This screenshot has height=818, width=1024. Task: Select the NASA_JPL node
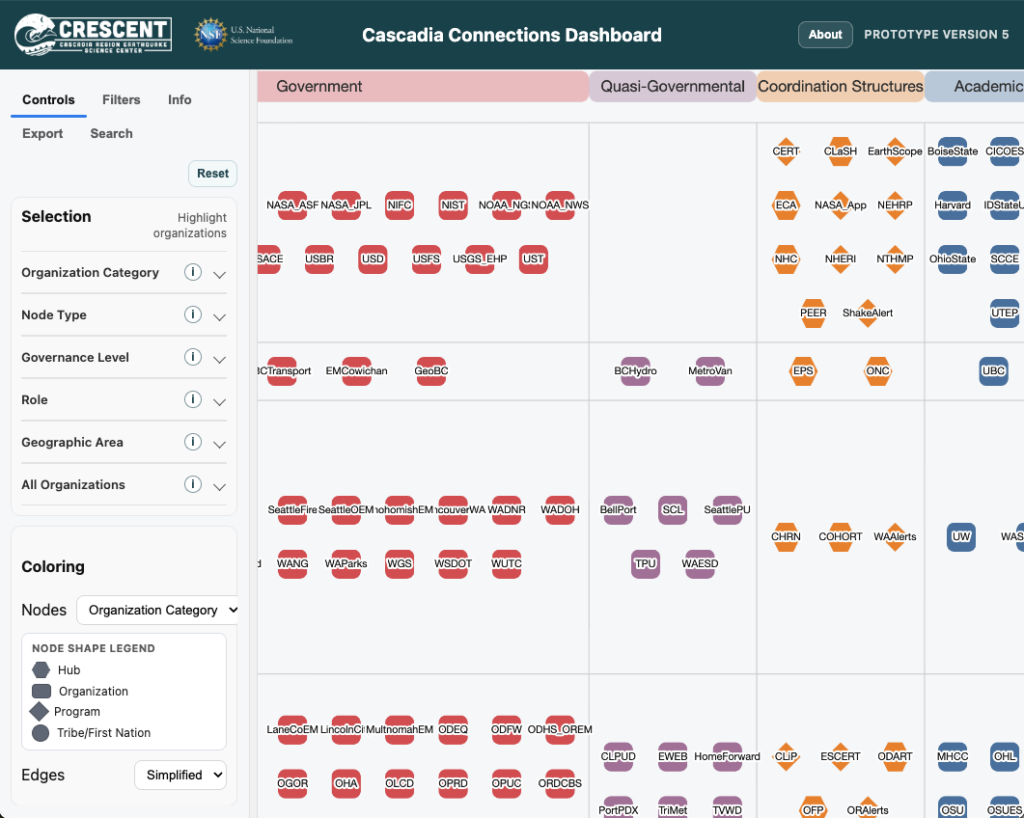[345, 205]
